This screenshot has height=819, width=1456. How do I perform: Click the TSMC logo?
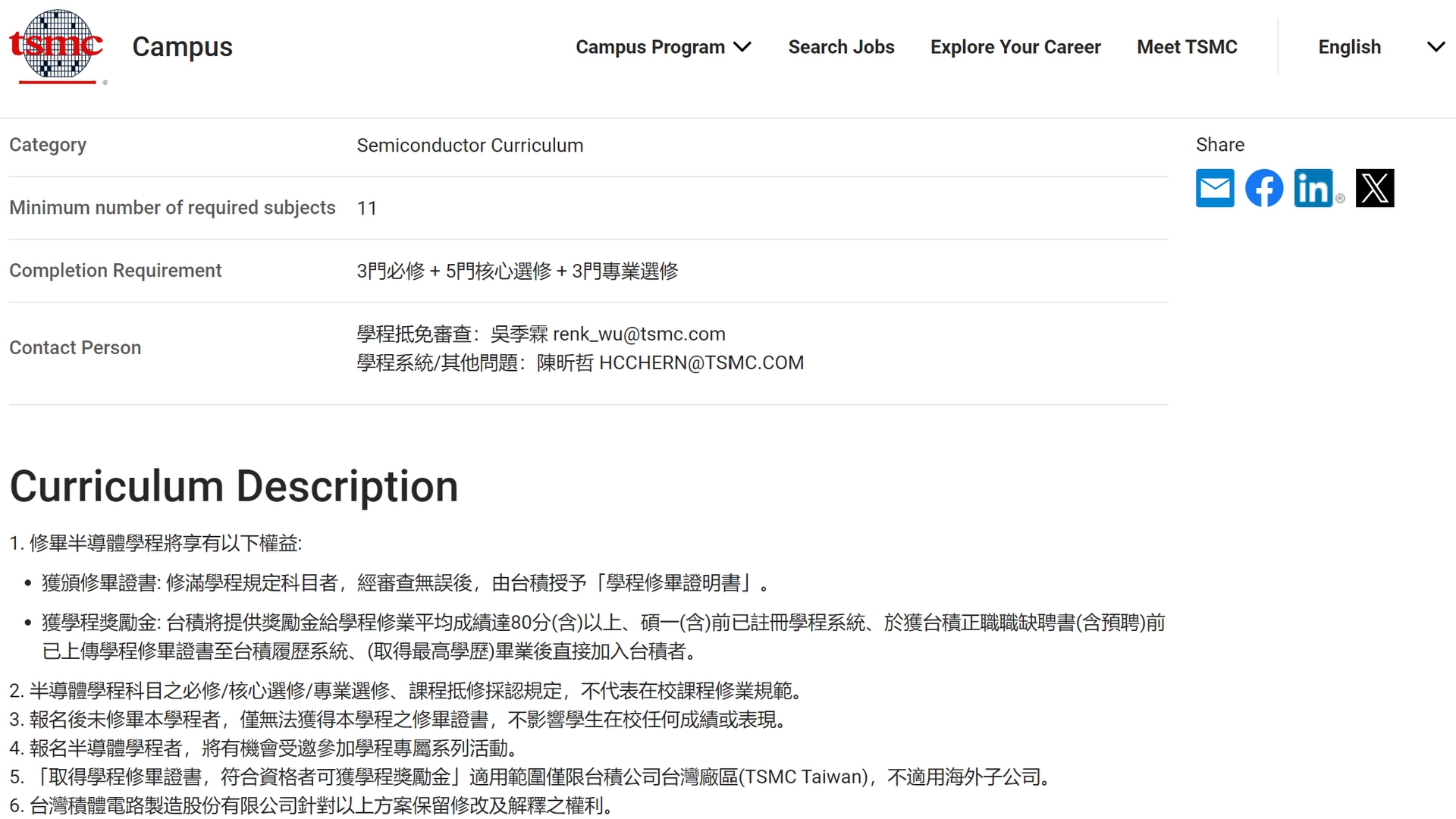click(57, 46)
